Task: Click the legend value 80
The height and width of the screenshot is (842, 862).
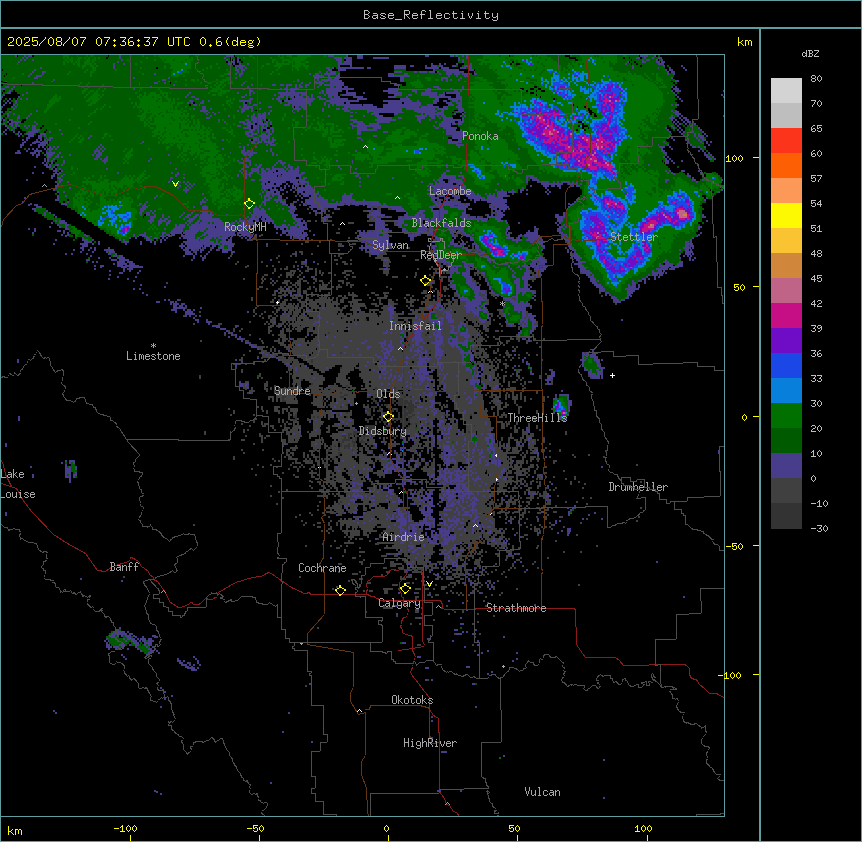Action: pyautogui.click(x=816, y=79)
